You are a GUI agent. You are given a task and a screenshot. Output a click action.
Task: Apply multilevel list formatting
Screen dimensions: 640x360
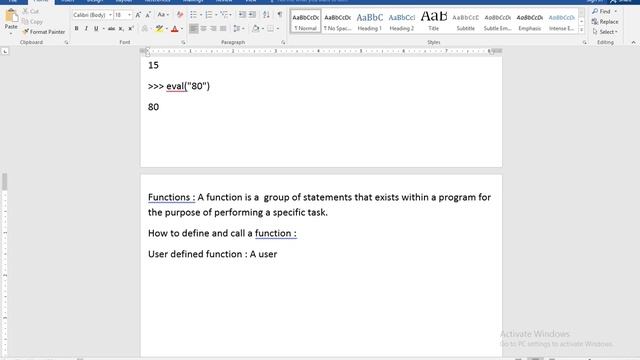coord(224,15)
